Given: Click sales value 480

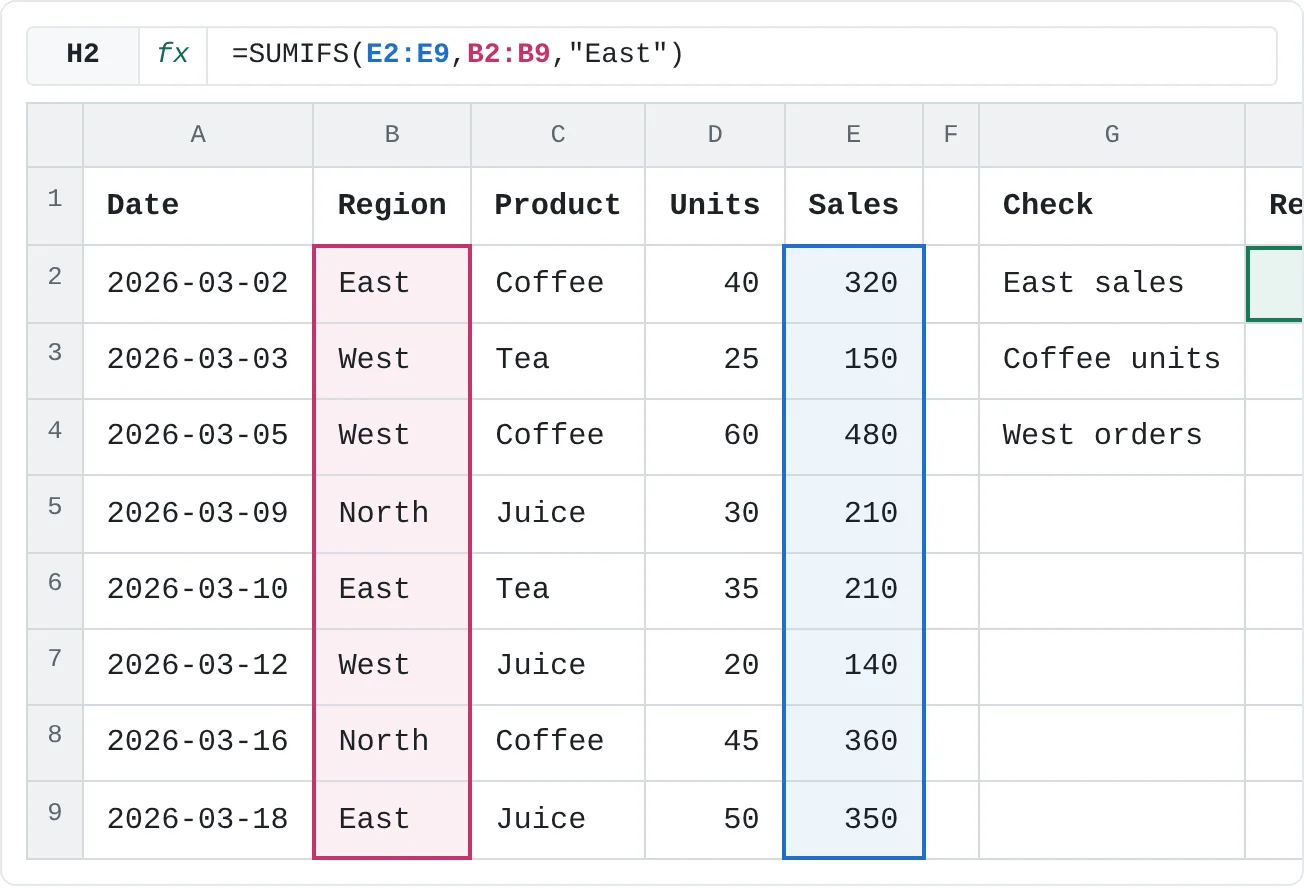Looking at the screenshot, I should coord(854,436).
